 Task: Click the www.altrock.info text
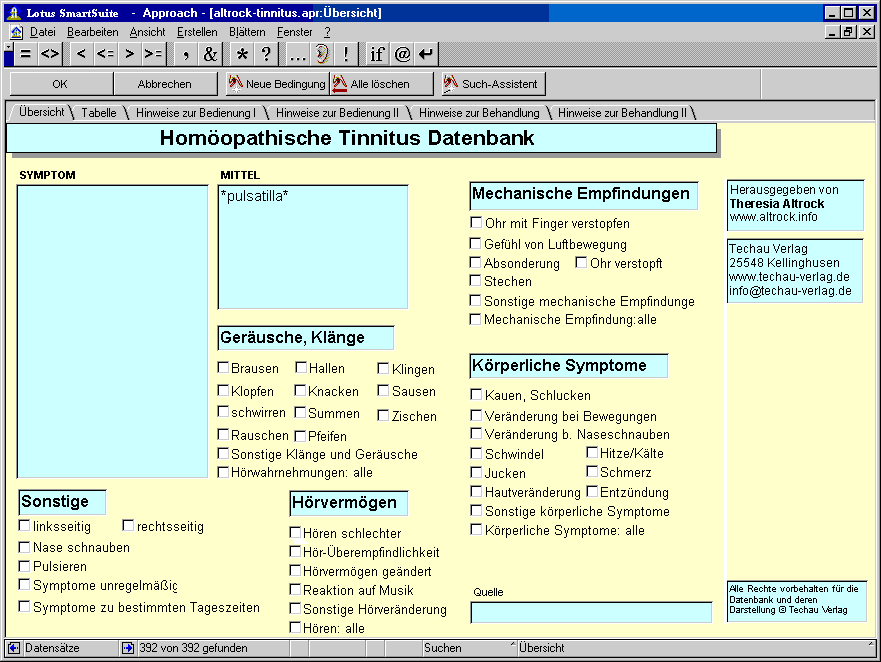pos(773,217)
